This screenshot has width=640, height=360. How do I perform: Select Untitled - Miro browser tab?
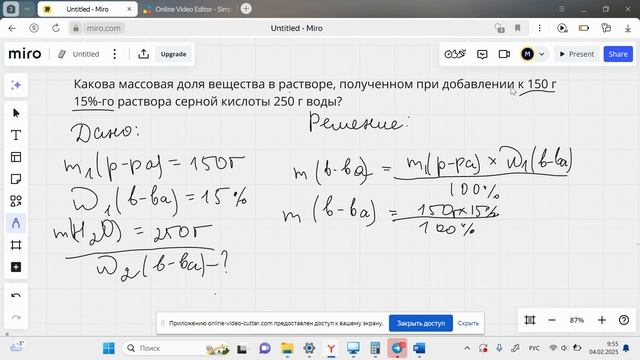87,9
